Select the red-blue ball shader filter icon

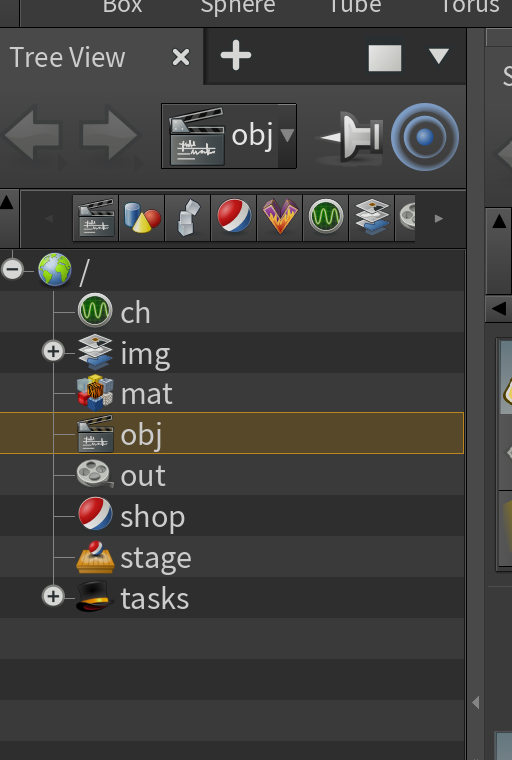(234, 218)
